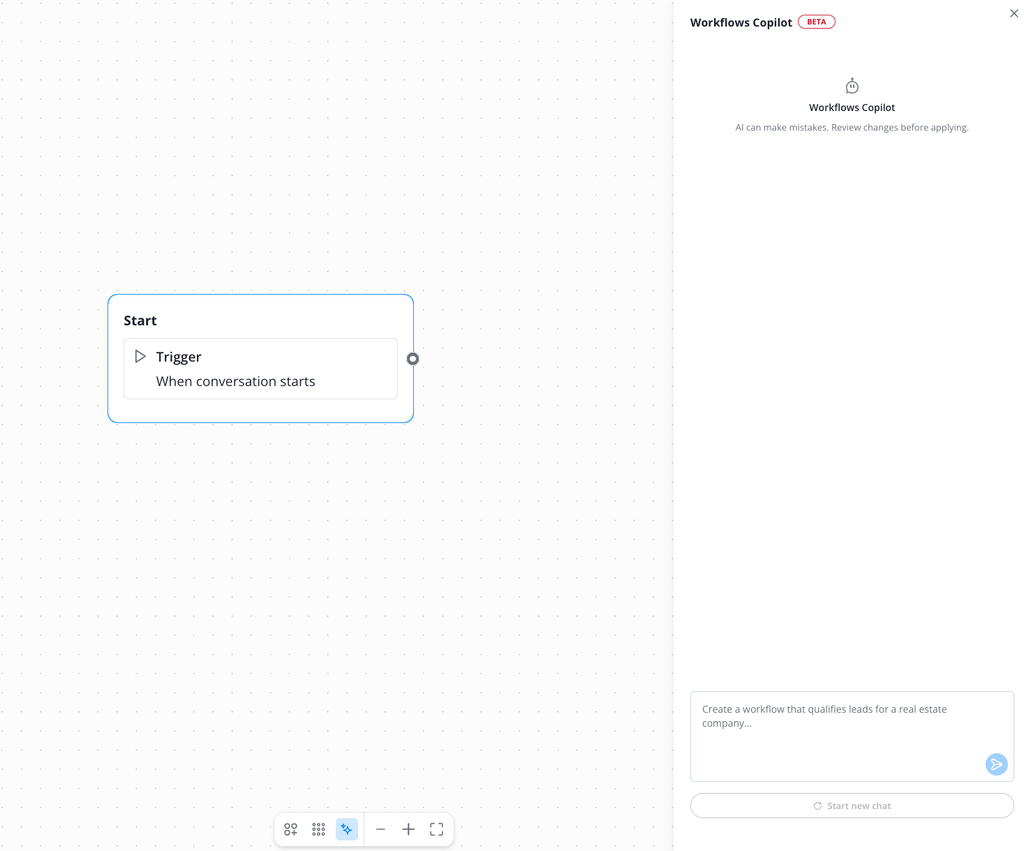Click the Workflows Copilot panel header title
This screenshot has height=851, width=1024.
click(741, 22)
